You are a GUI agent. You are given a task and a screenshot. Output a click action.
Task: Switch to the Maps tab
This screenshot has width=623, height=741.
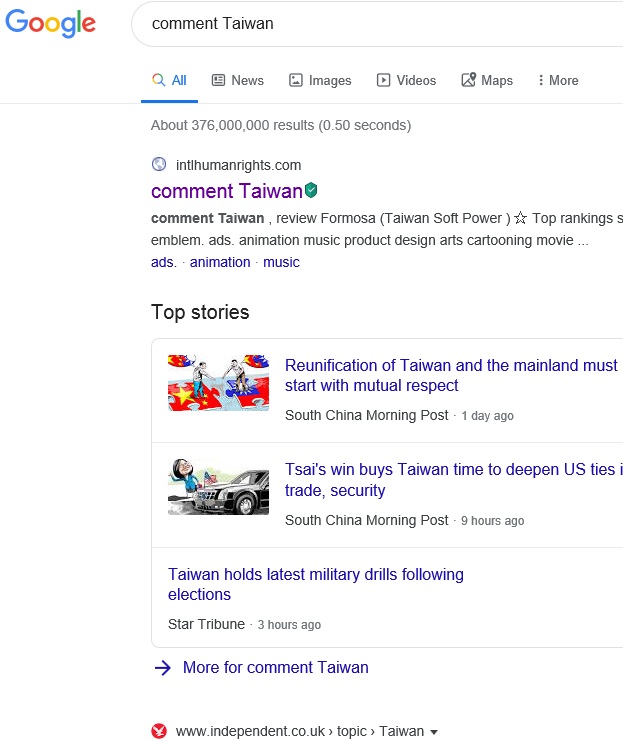point(487,80)
